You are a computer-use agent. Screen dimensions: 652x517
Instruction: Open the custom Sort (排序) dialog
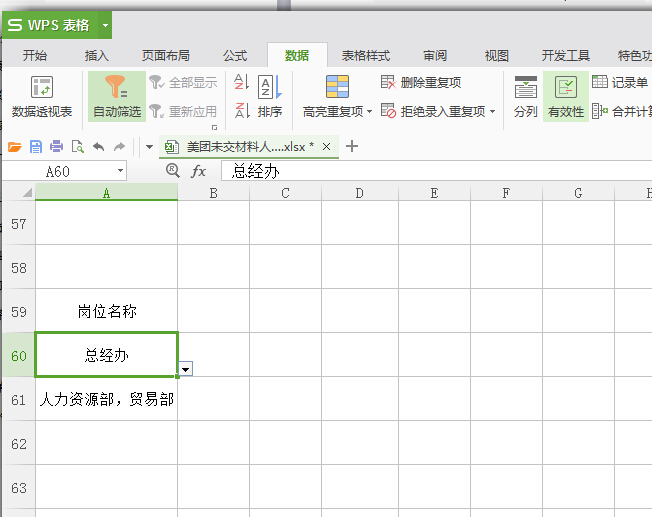(270, 96)
